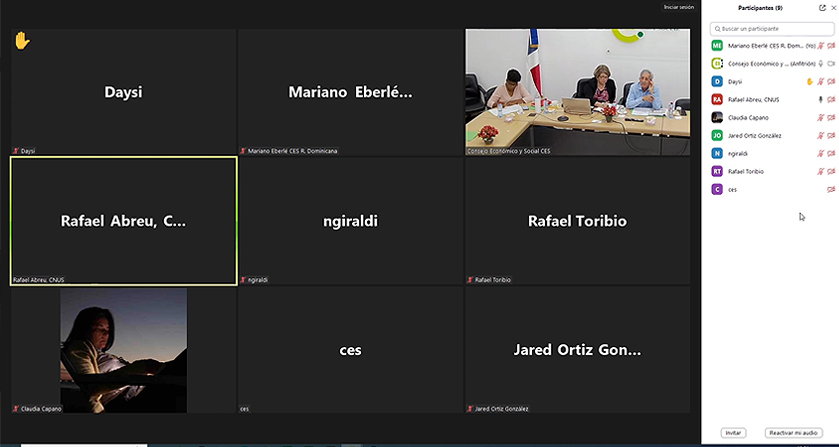Select the ces video tile
Screen dimensions: 839x447
350,350
